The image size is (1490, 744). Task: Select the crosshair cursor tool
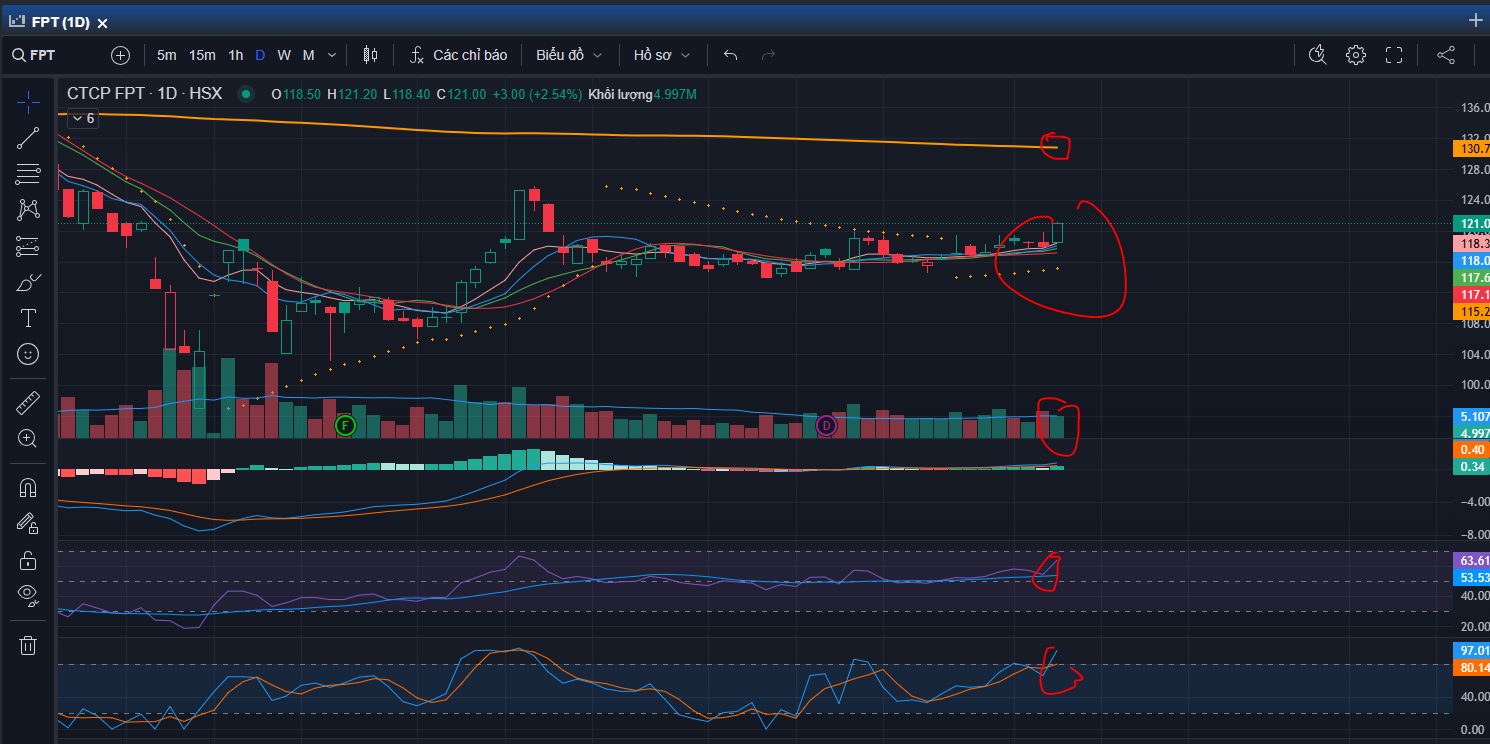coord(28,102)
